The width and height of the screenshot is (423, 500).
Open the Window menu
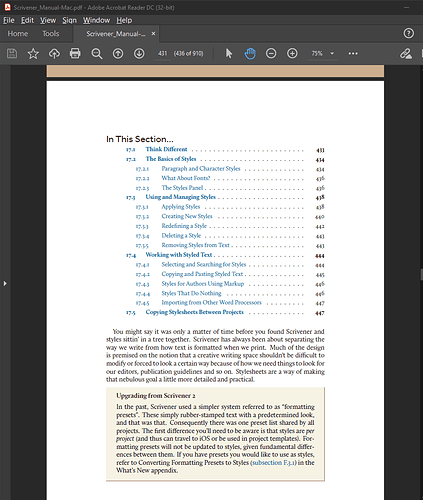coord(96,20)
